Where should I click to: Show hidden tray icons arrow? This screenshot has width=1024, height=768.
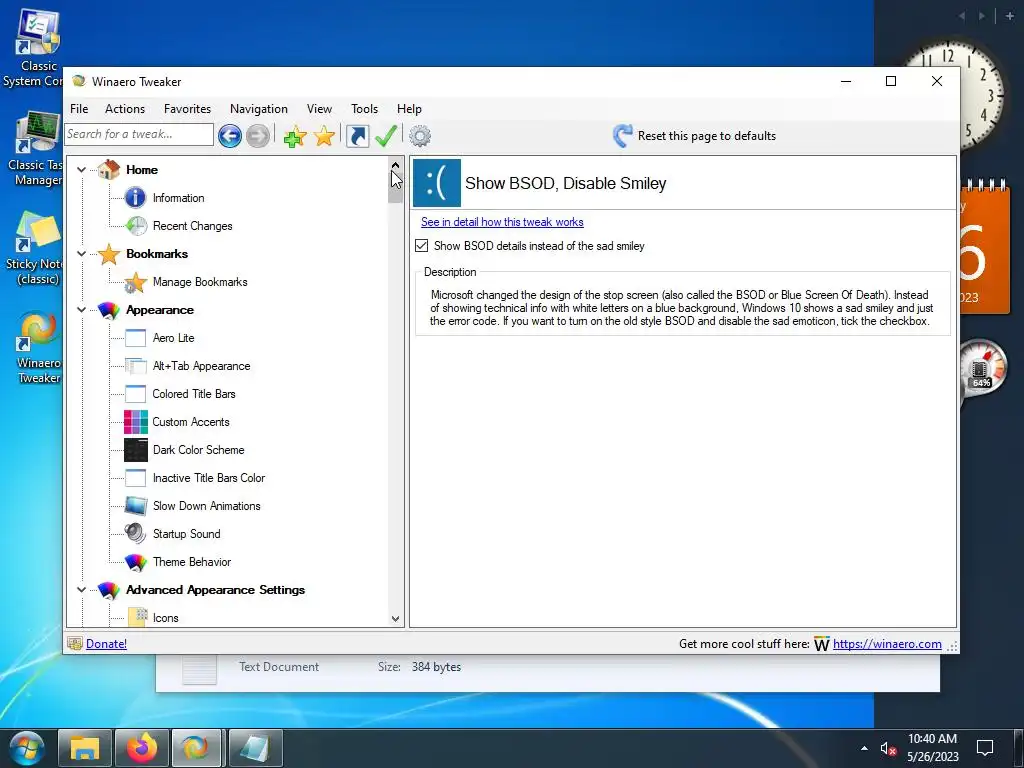[864, 748]
